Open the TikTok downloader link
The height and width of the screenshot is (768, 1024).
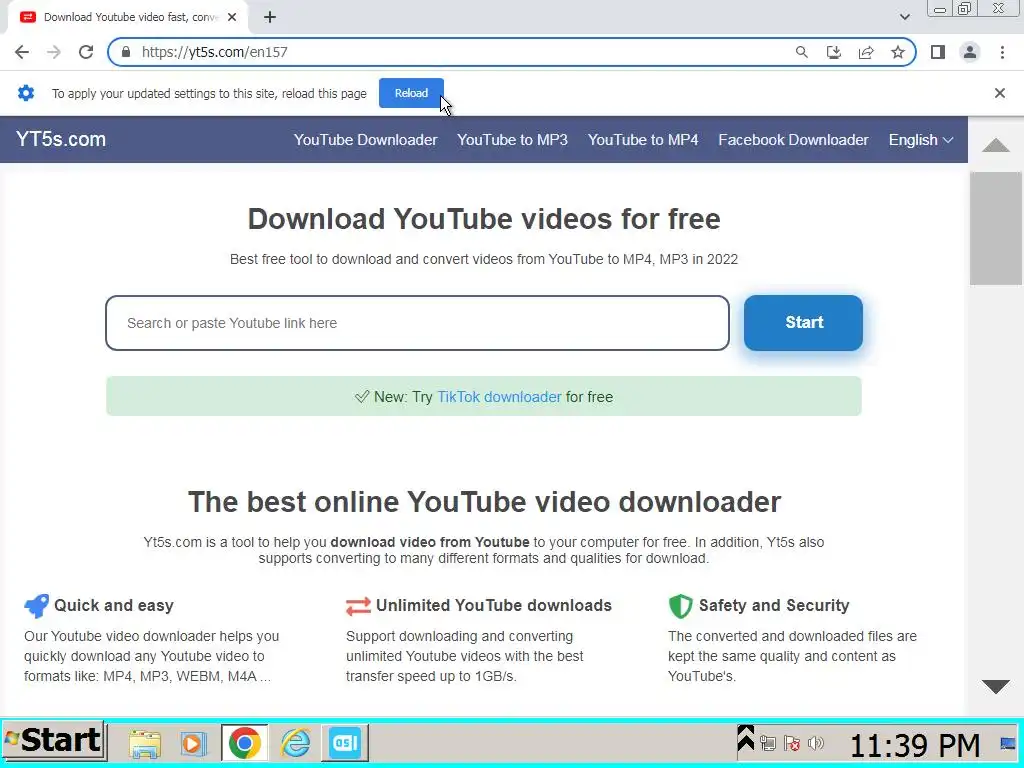(x=499, y=397)
